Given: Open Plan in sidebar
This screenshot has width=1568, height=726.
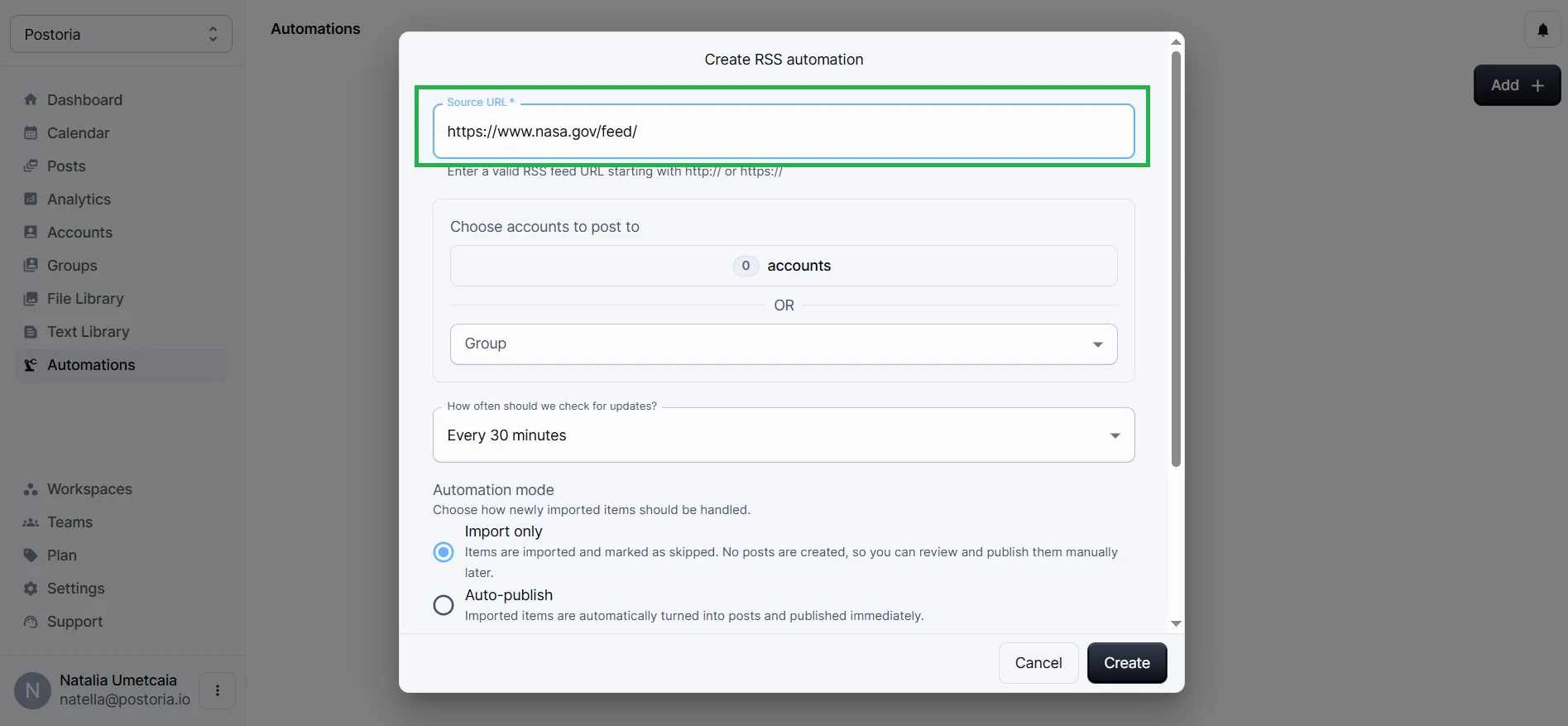Looking at the screenshot, I should 121,555.
